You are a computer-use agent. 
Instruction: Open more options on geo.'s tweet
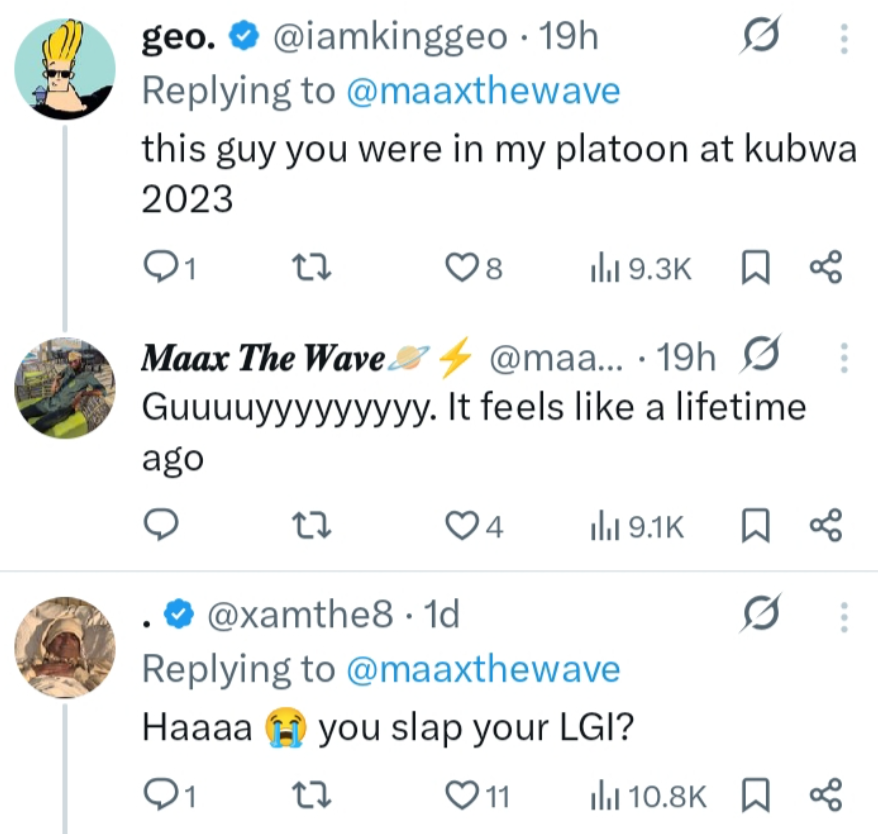click(842, 39)
